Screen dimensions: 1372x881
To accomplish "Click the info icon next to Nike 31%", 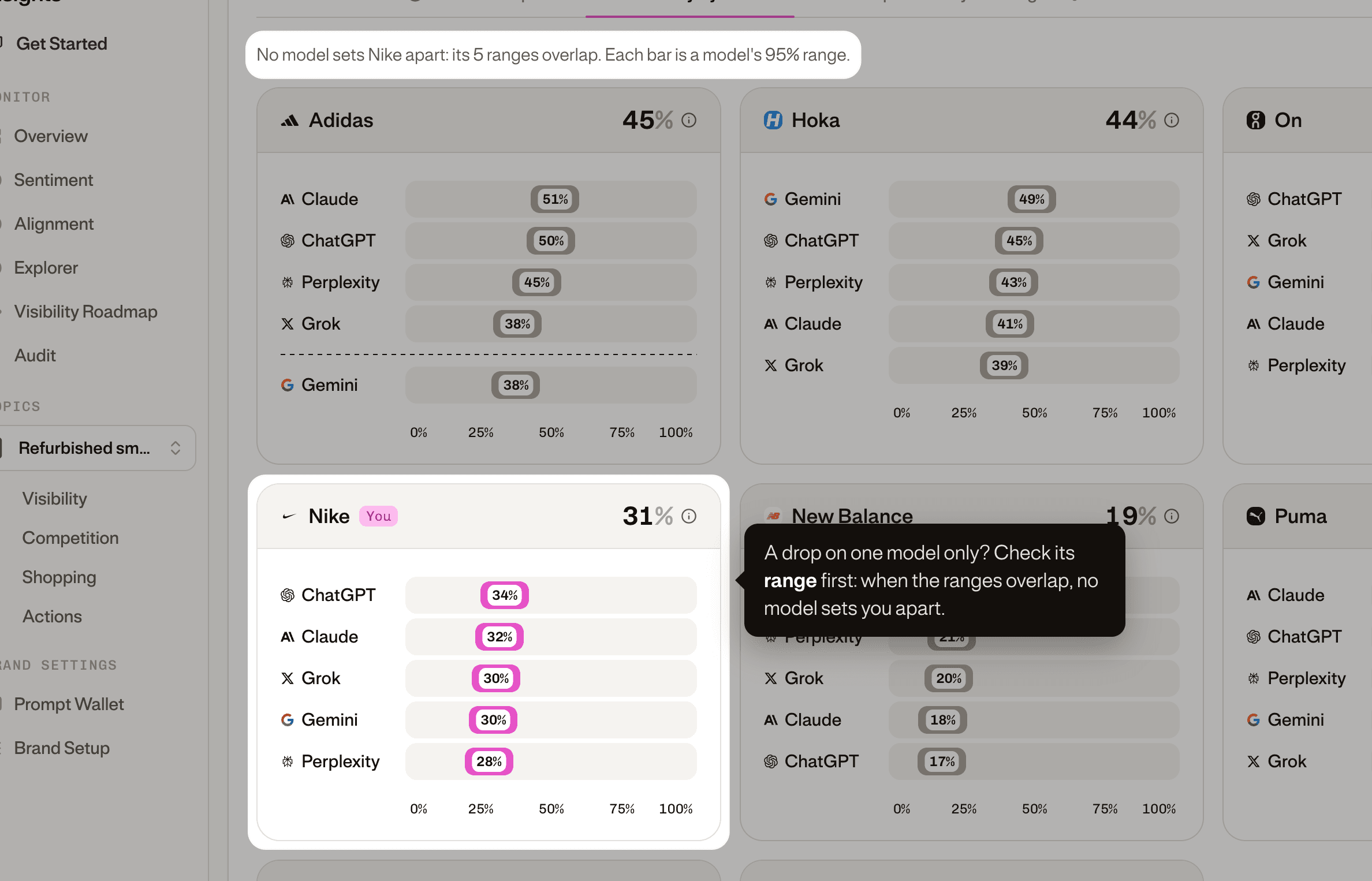I will pyautogui.click(x=689, y=516).
